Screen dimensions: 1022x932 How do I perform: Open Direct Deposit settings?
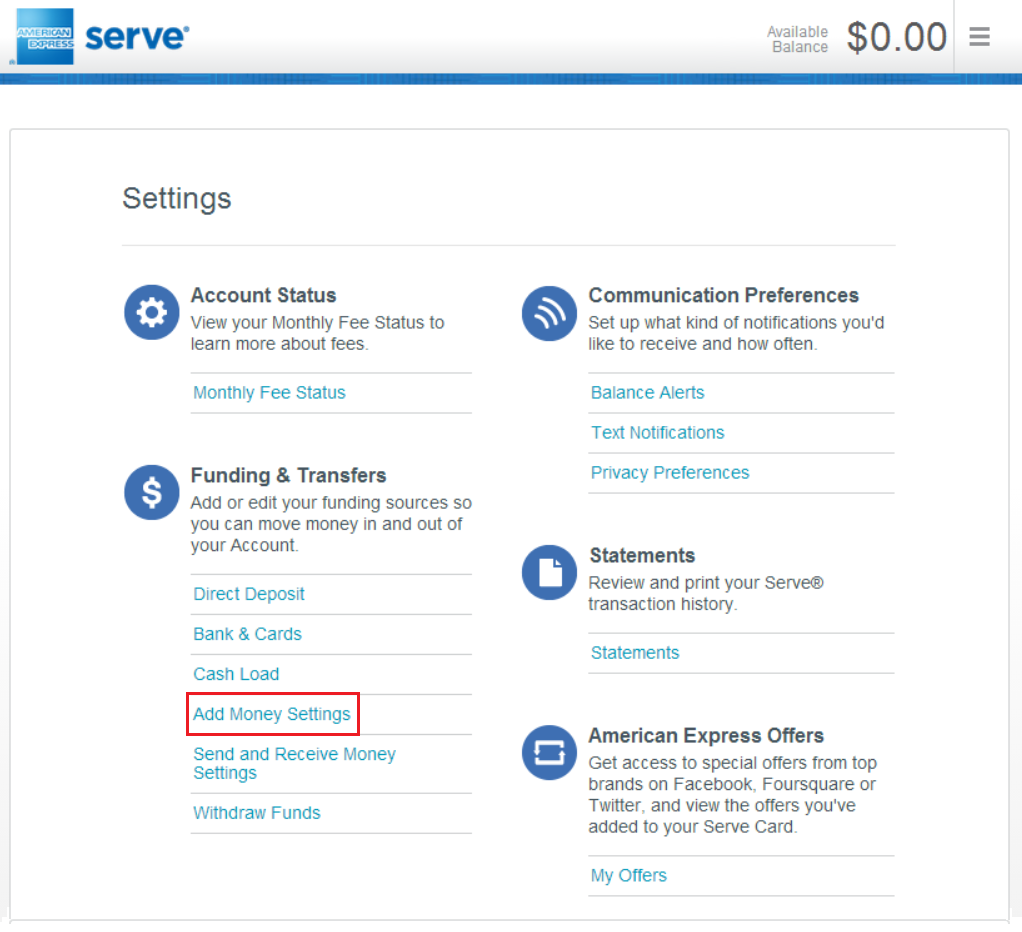coord(248,593)
